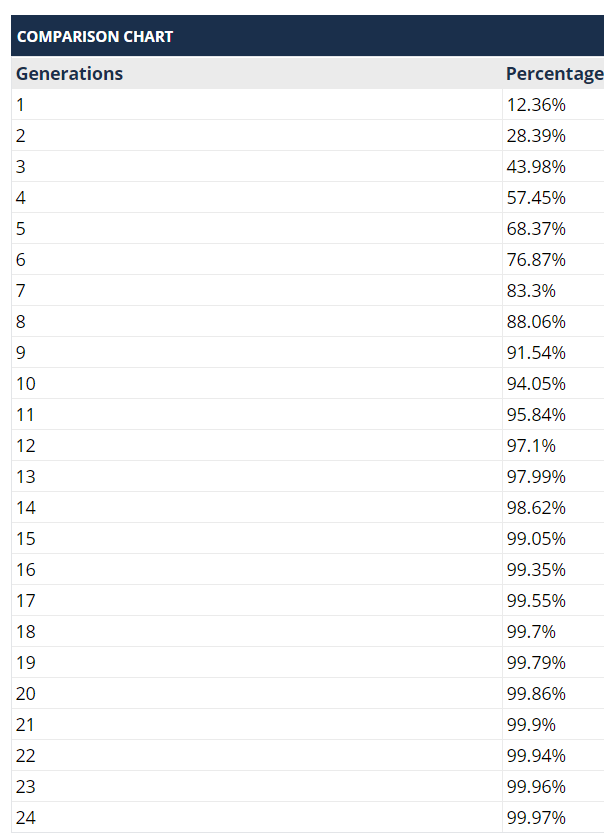This screenshot has width=604, height=838.
Task: Click the 99.97% value in last row
Action: tap(536, 818)
